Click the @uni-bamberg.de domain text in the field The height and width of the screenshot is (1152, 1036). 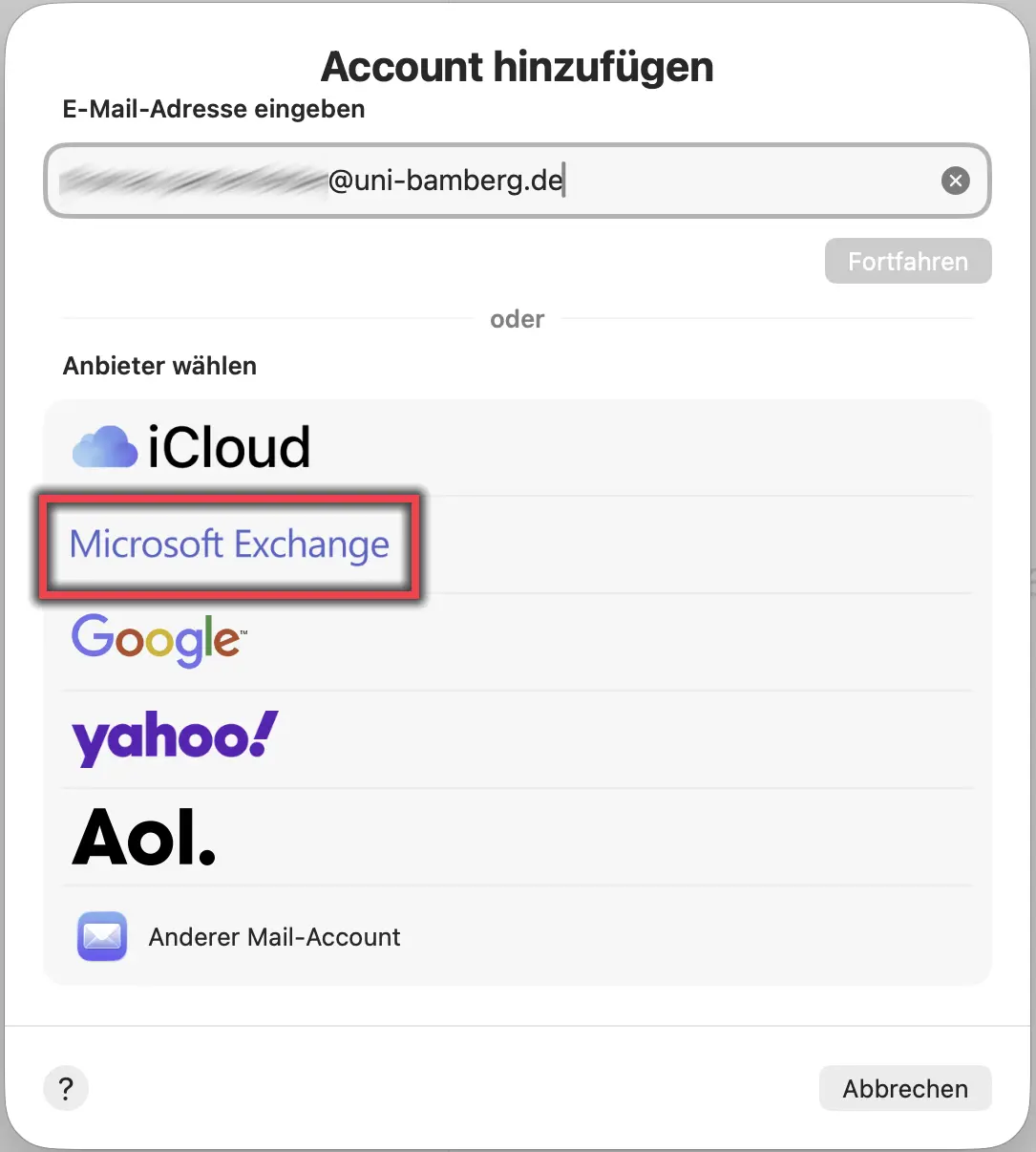[x=445, y=181]
